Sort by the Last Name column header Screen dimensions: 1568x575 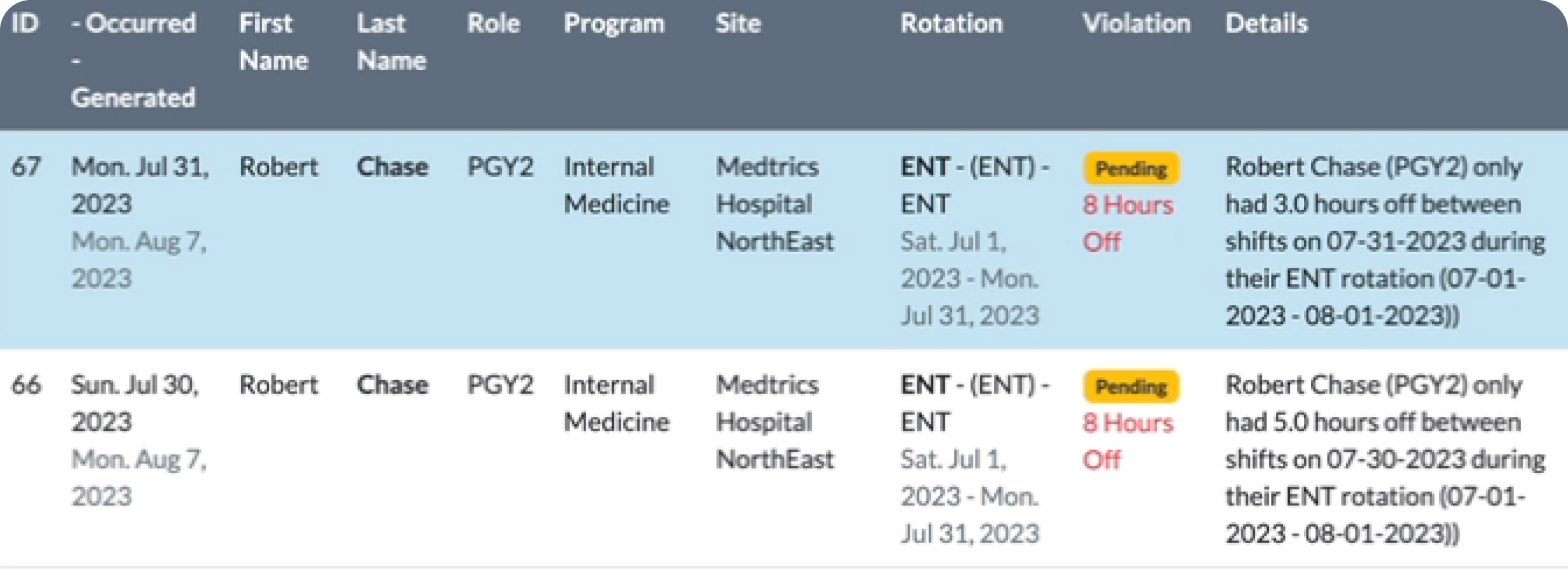tap(391, 42)
